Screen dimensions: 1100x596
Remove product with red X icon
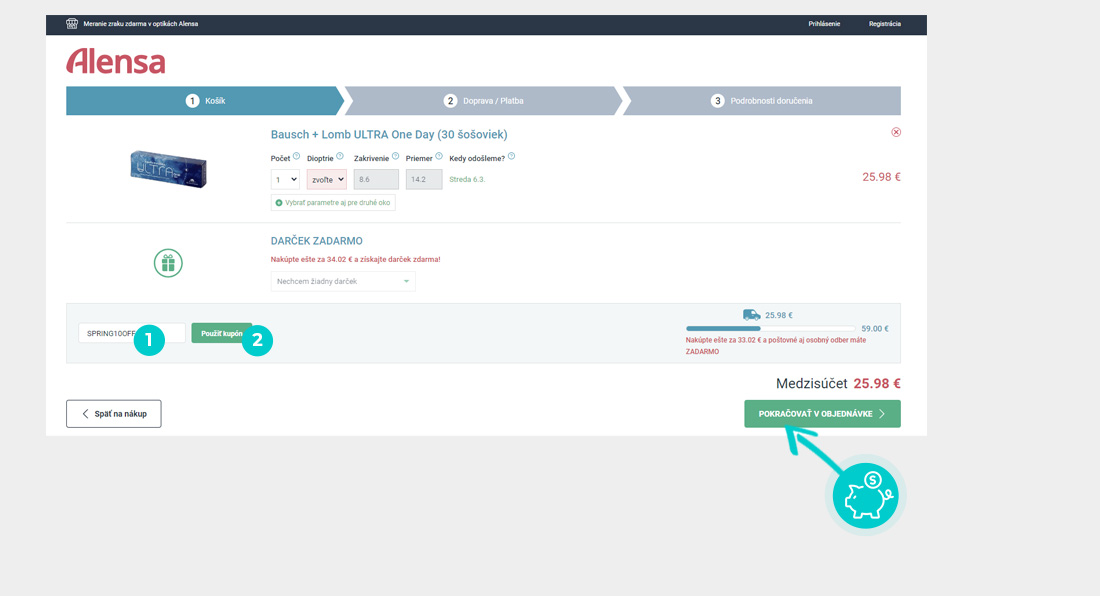[x=895, y=132]
